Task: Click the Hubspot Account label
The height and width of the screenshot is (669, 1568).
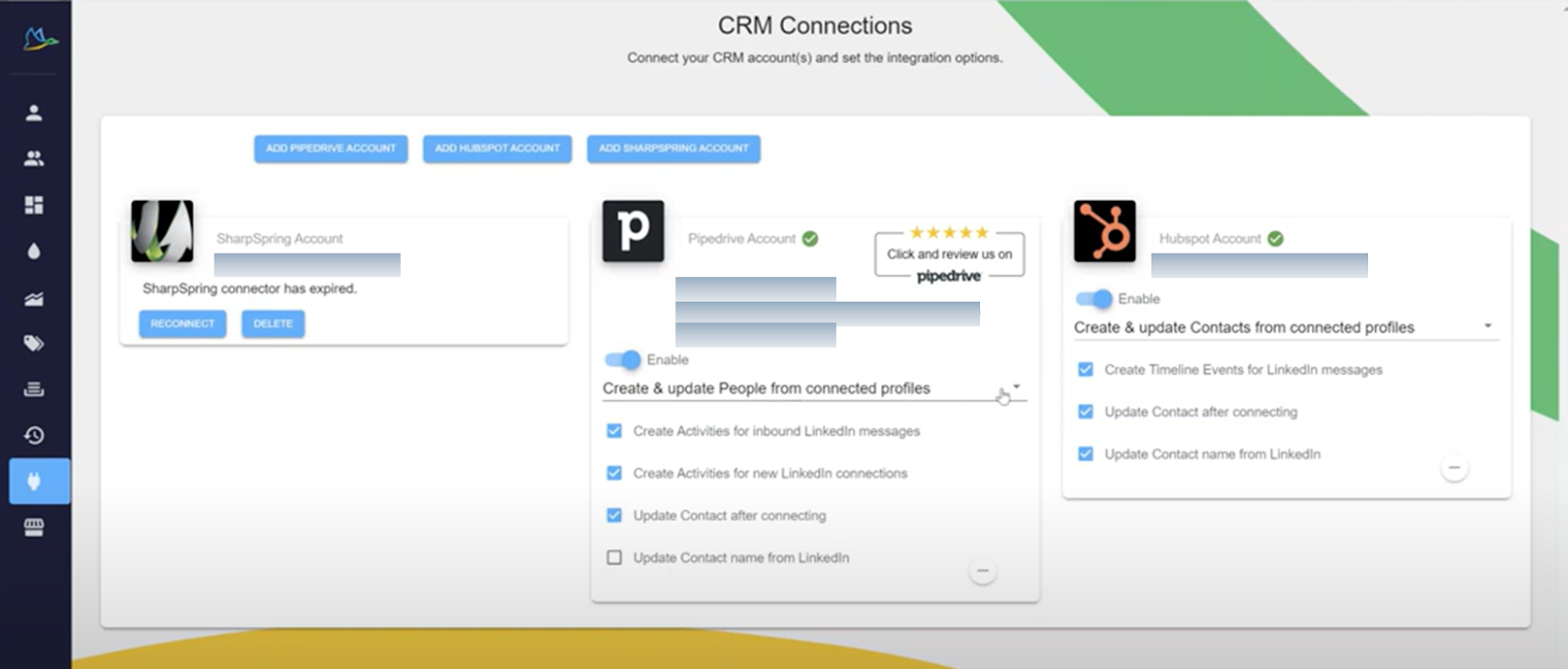Action: pos(1210,239)
